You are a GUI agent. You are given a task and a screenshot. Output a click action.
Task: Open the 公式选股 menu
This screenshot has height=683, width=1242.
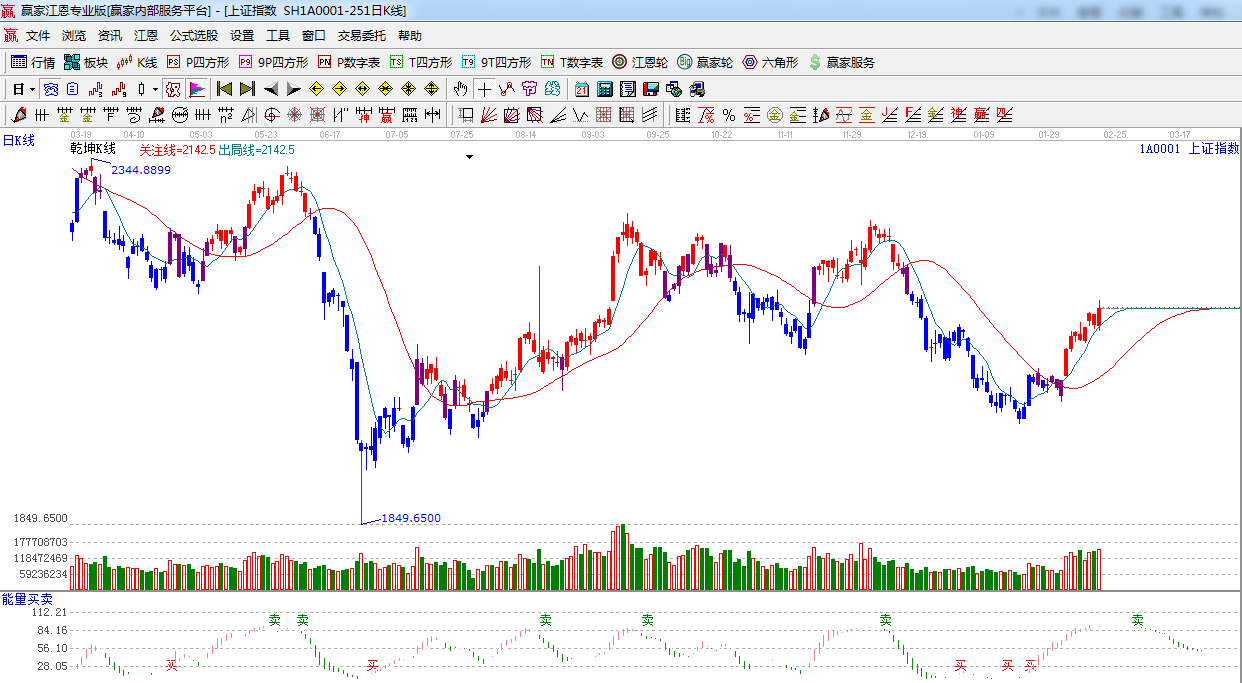click(193, 35)
